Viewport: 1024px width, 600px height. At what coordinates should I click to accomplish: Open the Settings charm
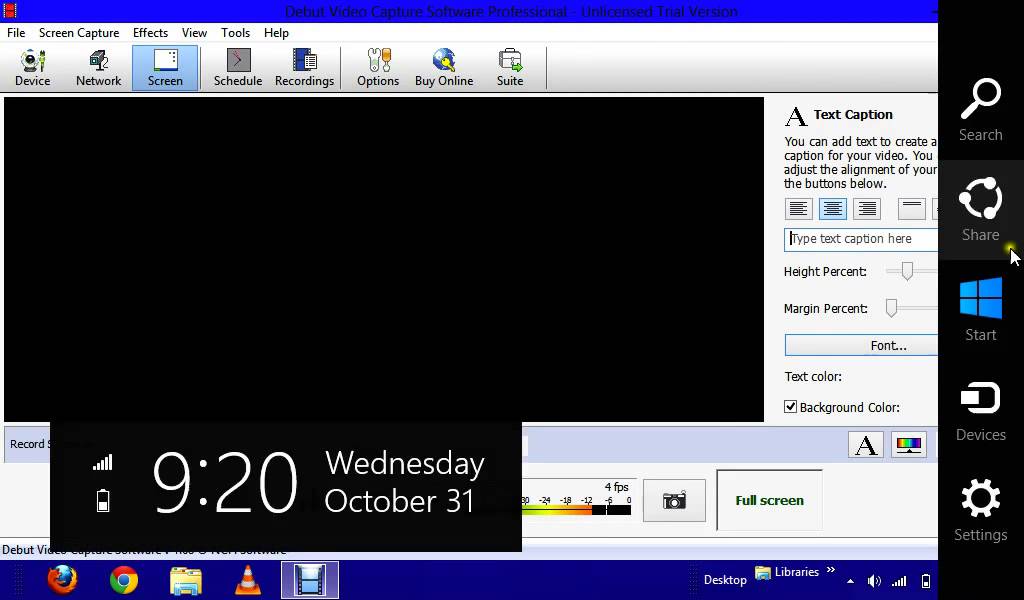pyautogui.click(x=980, y=510)
